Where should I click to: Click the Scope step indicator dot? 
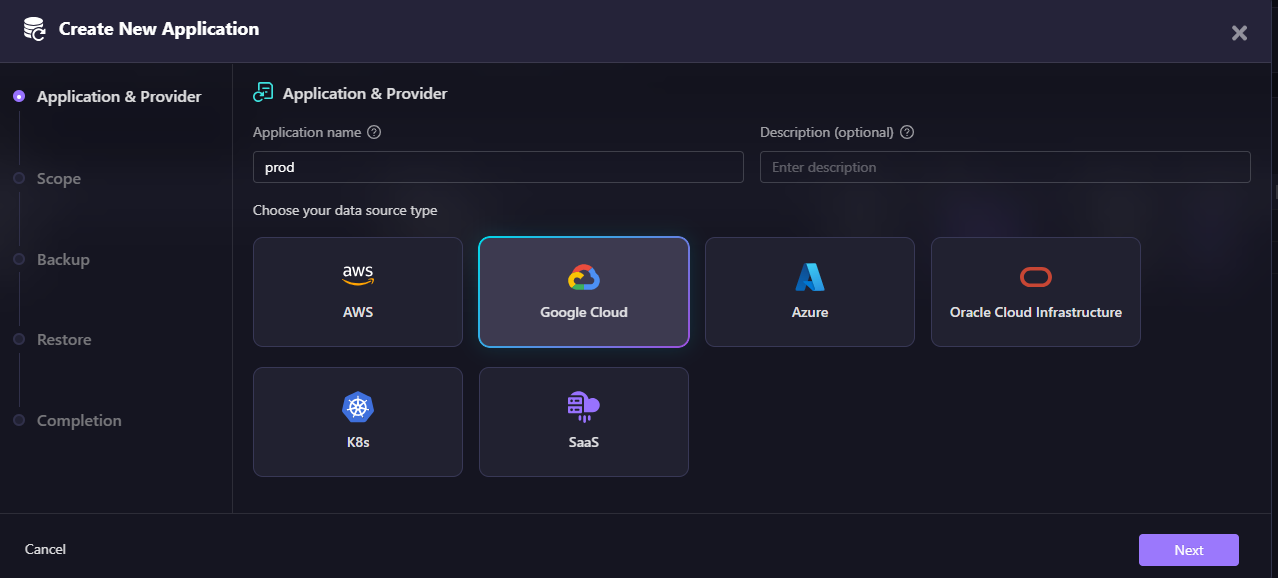[19, 178]
